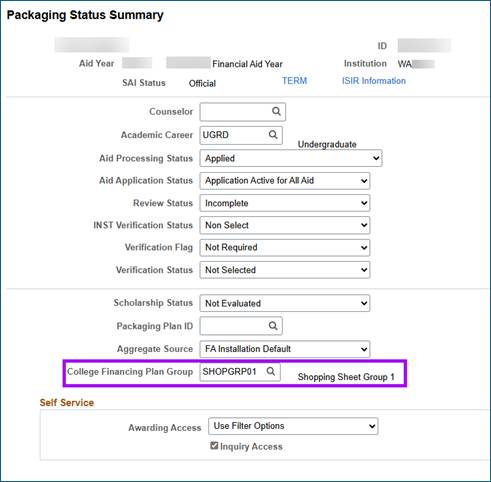
Task: Open the TERM link
Action: pyautogui.click(x=294, y=81)
